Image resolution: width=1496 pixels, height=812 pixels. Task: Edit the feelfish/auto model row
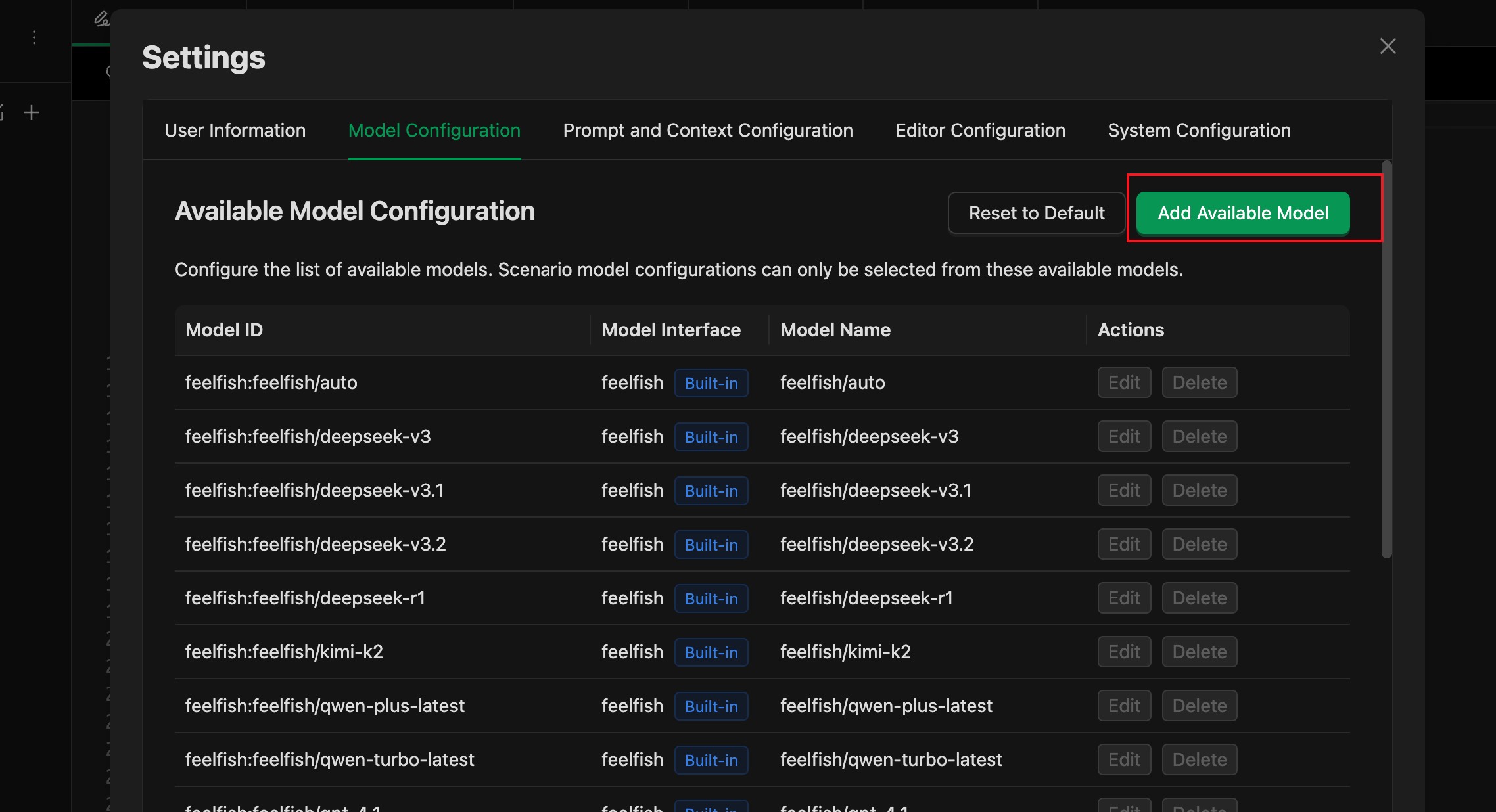[1123, 382]
